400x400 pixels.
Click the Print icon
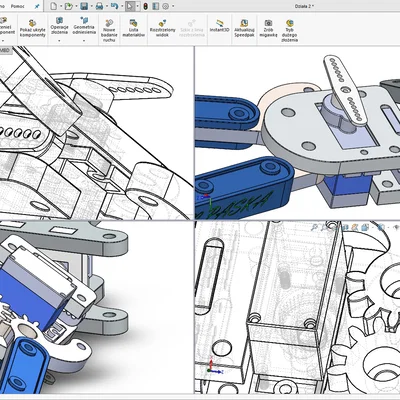99,6
